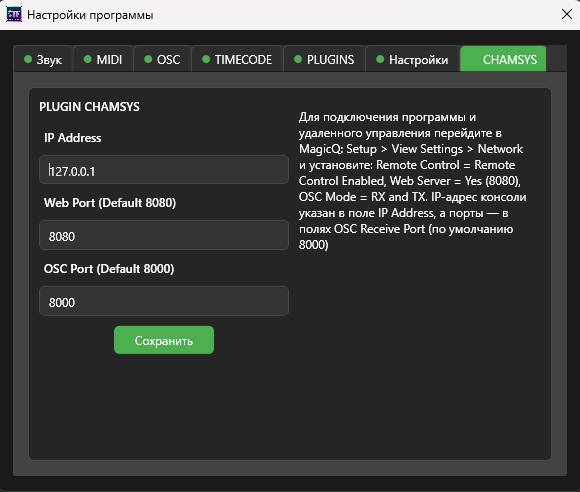Open the MIDI tab
This screenshot has width=580, height=492.
(x=103, y=59)
